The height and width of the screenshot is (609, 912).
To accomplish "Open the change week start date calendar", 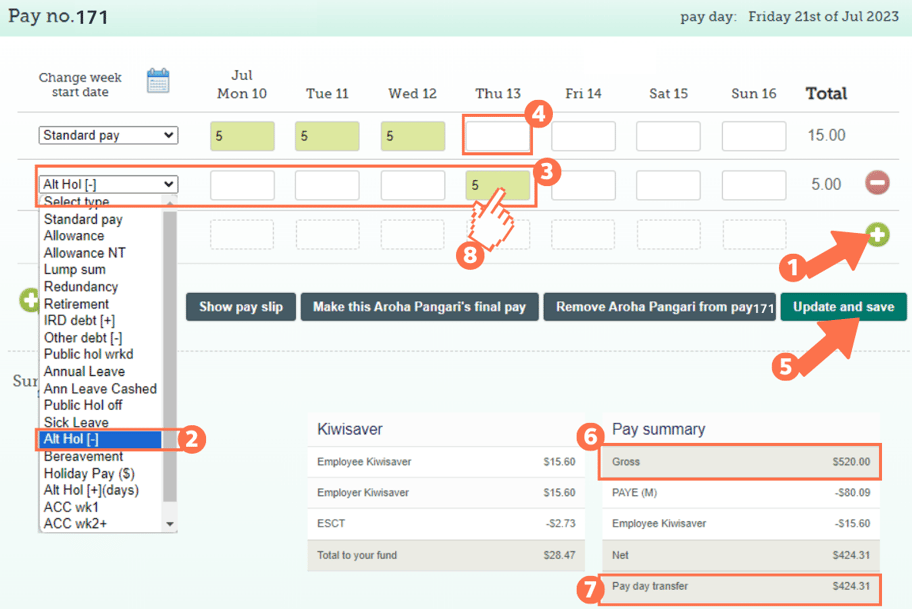I will pyautogui.click(x=158, y=80).
